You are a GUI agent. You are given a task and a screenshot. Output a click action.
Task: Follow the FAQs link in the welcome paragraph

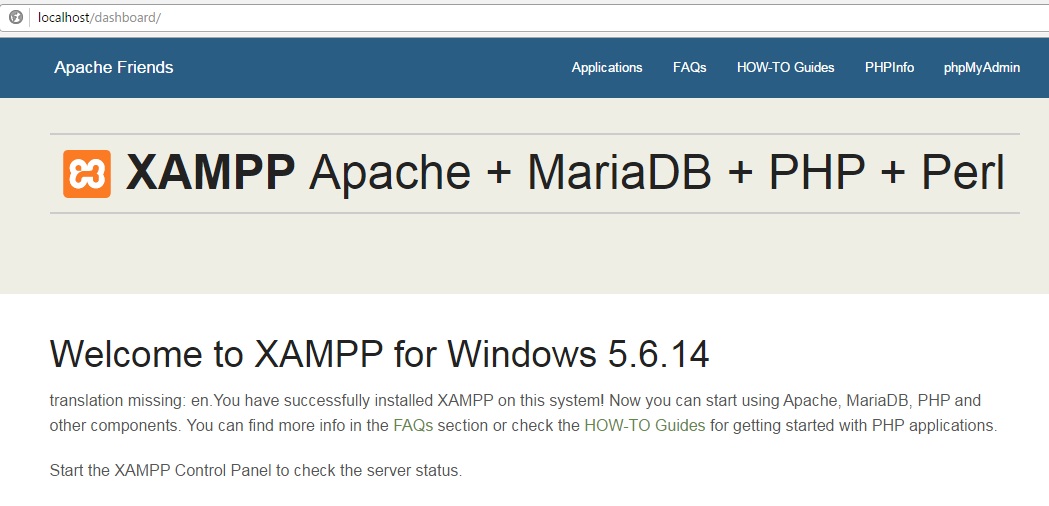pos(412,425)
